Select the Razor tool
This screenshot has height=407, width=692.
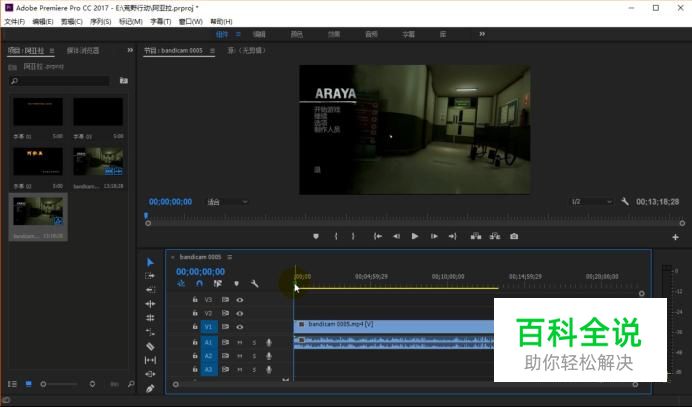(x=150, y=346)
